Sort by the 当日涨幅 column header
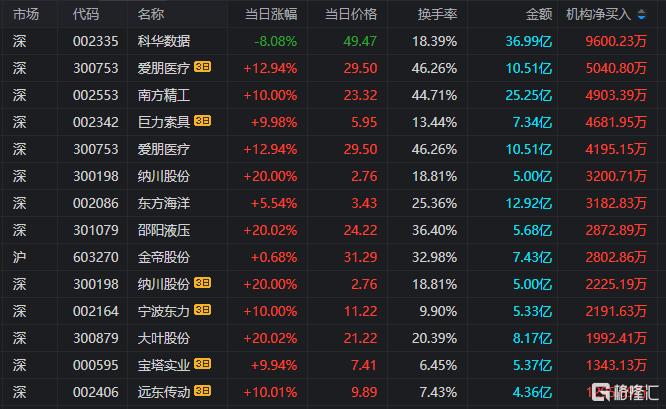The width and height of the screenshot is (666, 409). coord(271,14)
